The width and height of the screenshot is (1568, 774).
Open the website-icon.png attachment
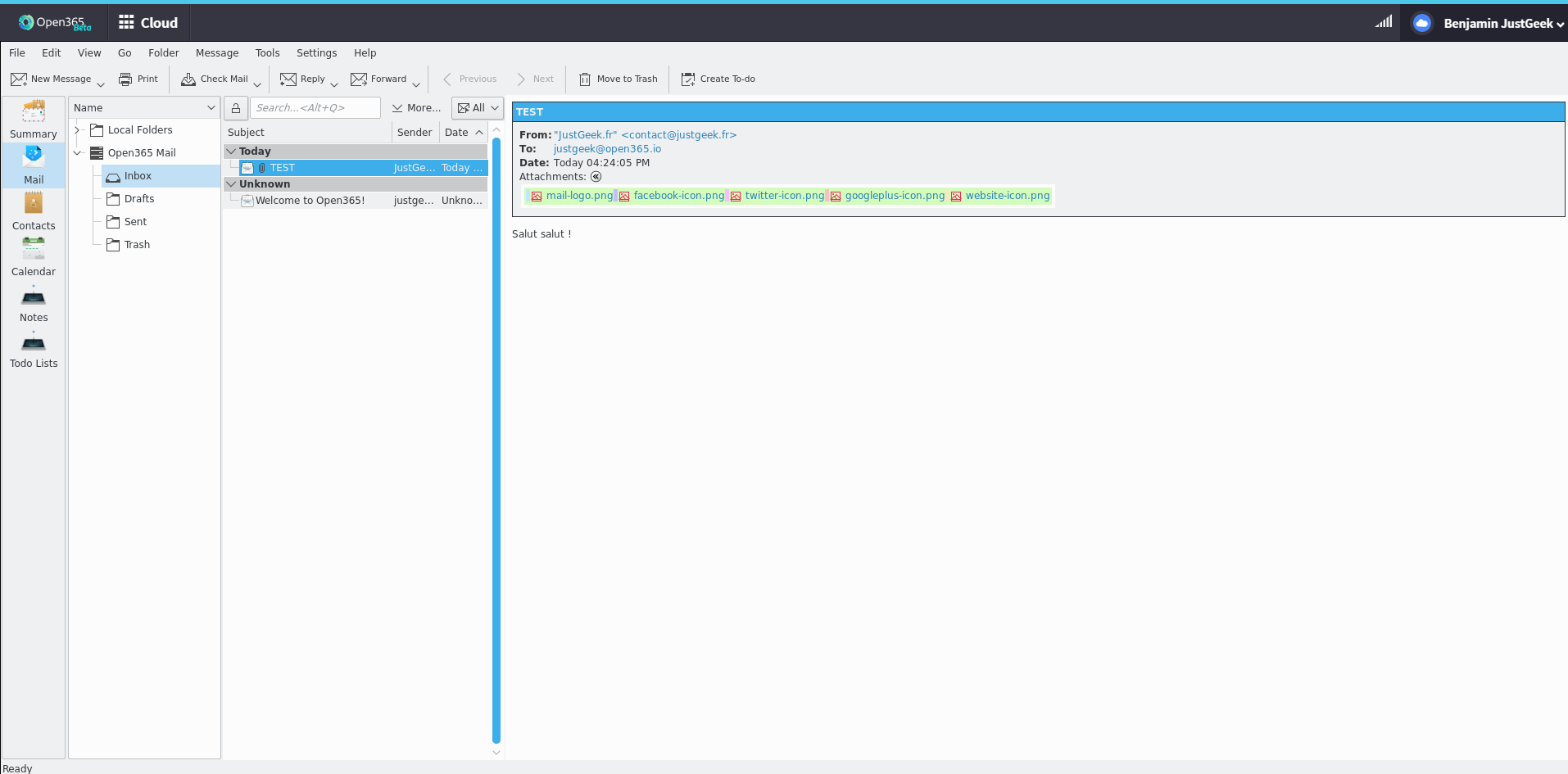(x=1000, y=196)
